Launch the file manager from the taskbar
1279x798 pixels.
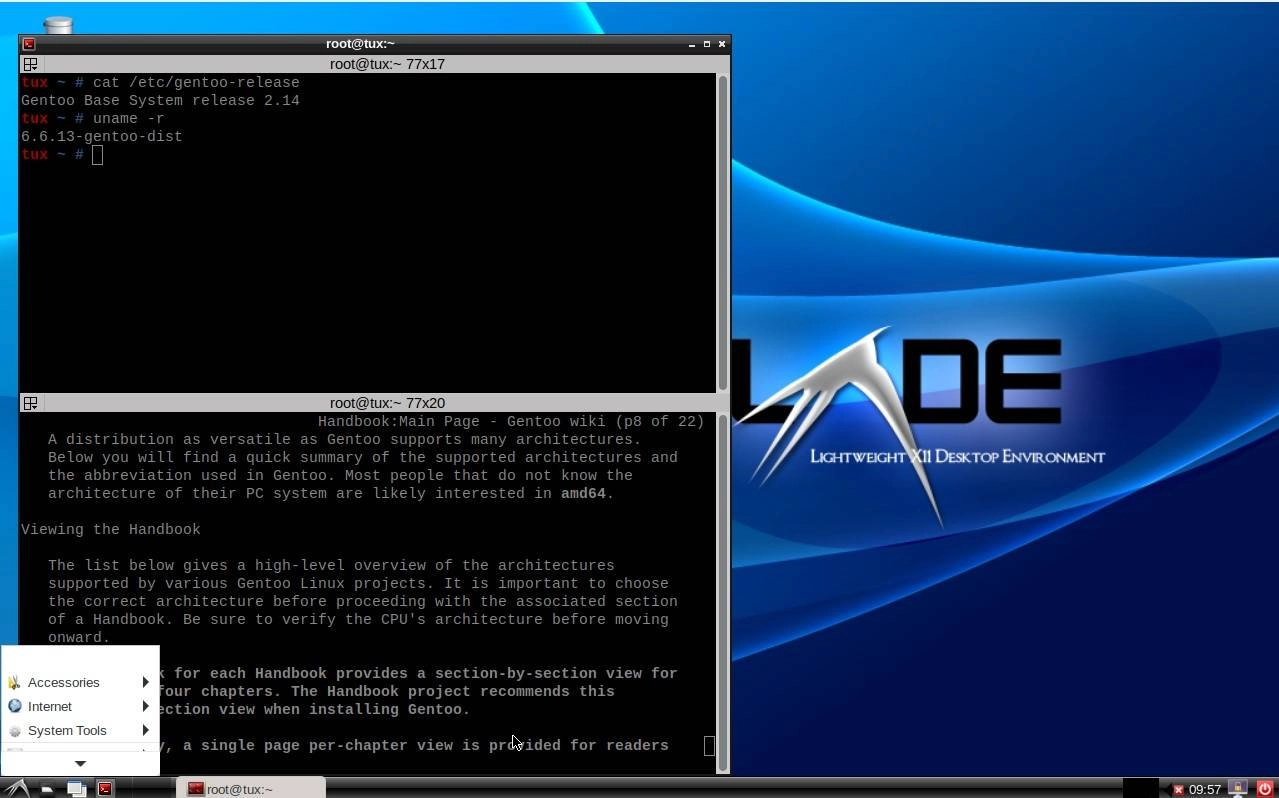(x=47, y=789)
